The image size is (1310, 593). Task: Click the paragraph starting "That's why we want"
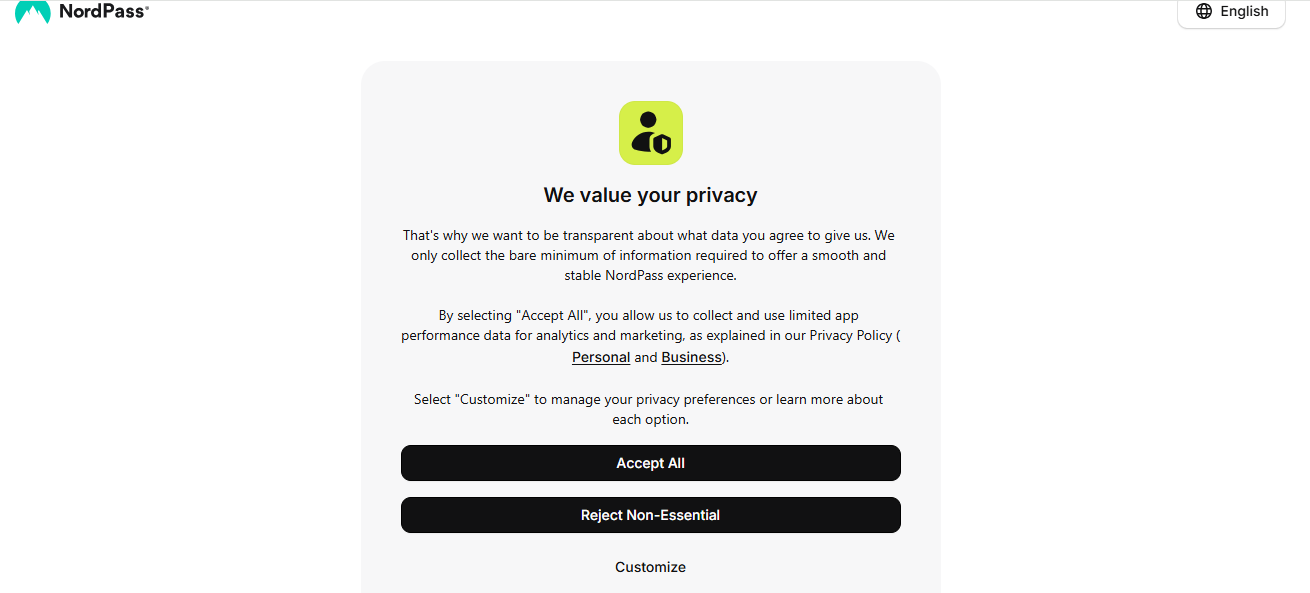651,255
